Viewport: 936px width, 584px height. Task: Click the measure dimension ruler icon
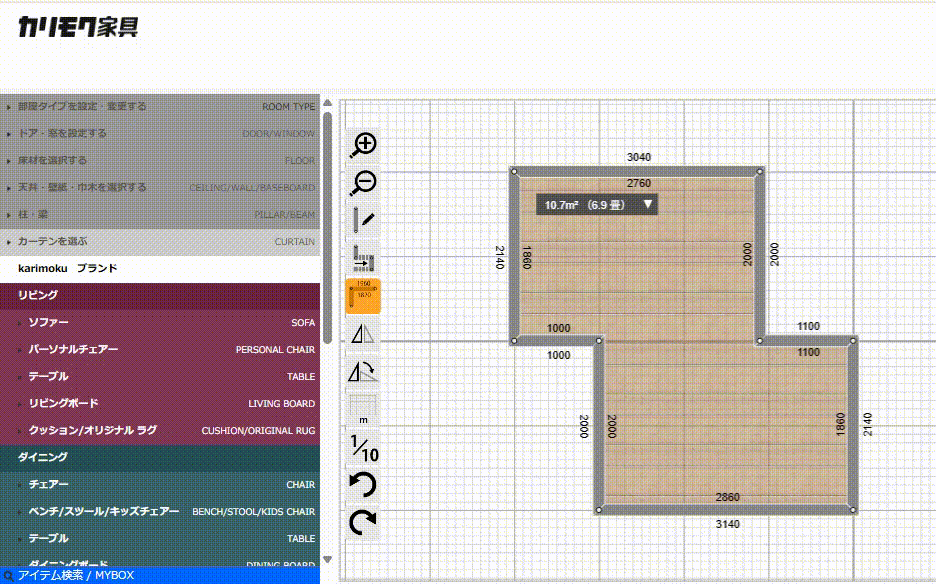(x=364, y=260)
